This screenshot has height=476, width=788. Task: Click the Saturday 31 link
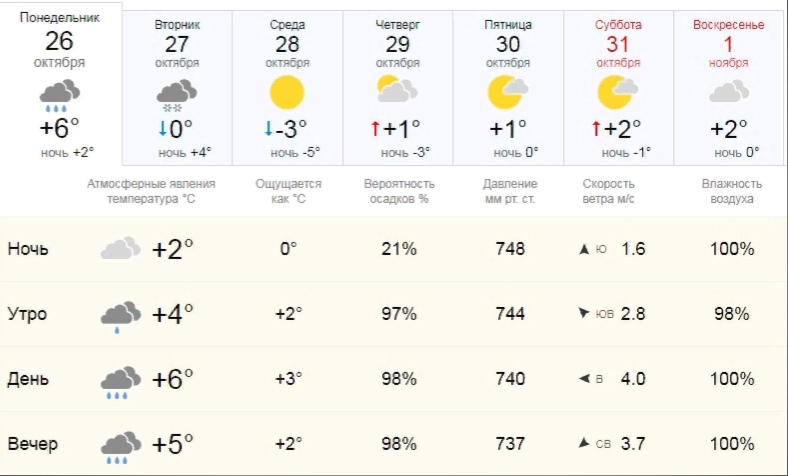click(x=618, y=43)
